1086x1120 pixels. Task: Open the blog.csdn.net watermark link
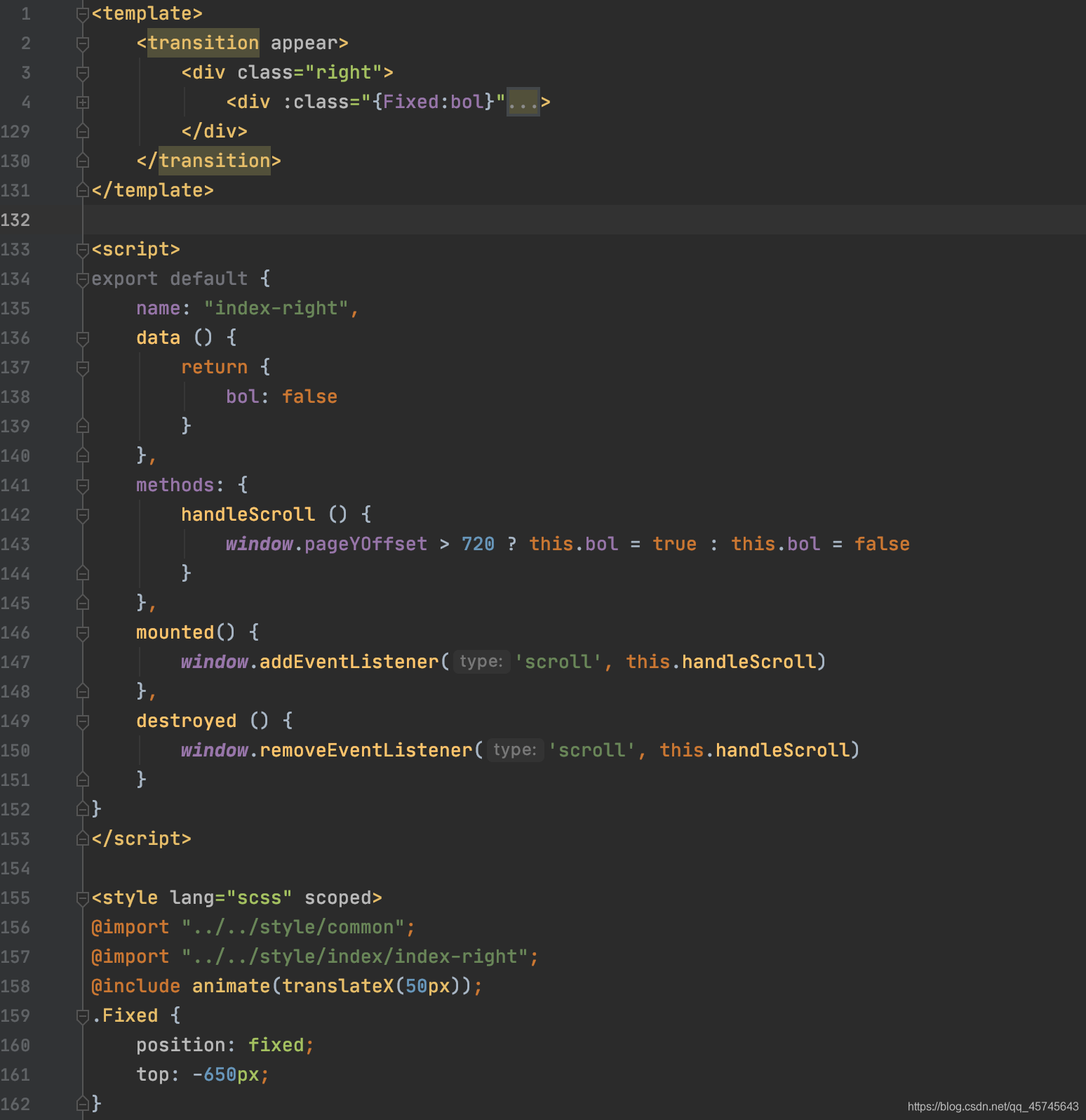coord(993,1107)
